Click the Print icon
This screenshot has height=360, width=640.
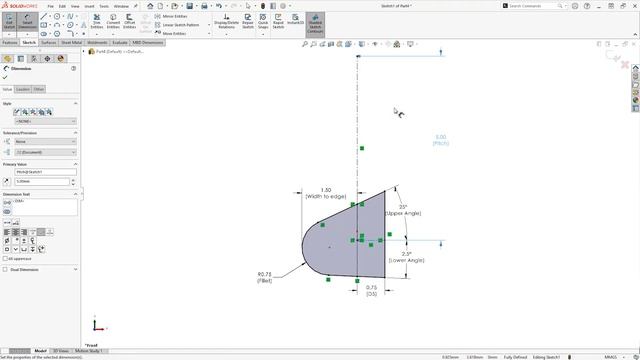pyautogui.click(x=204, y=6)
